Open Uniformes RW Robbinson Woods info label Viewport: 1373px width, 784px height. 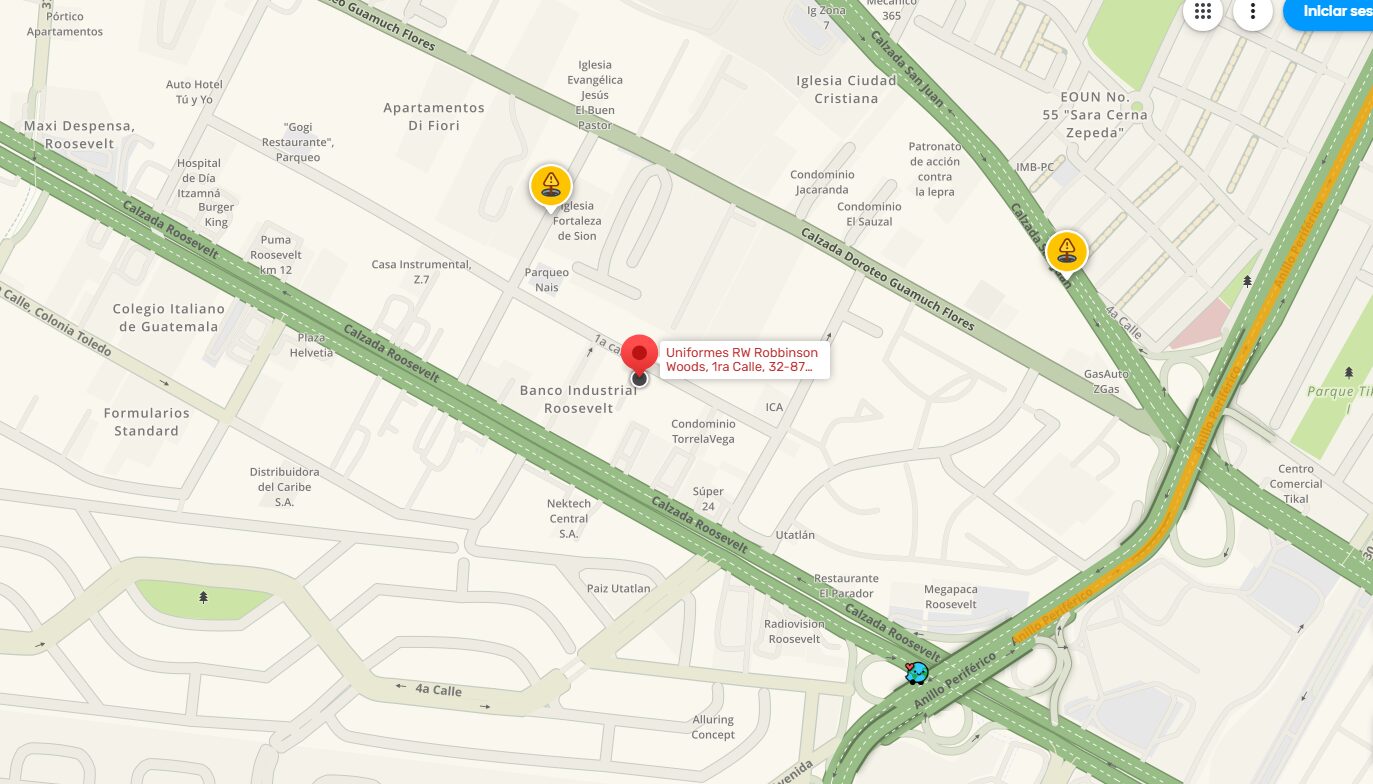744,360
